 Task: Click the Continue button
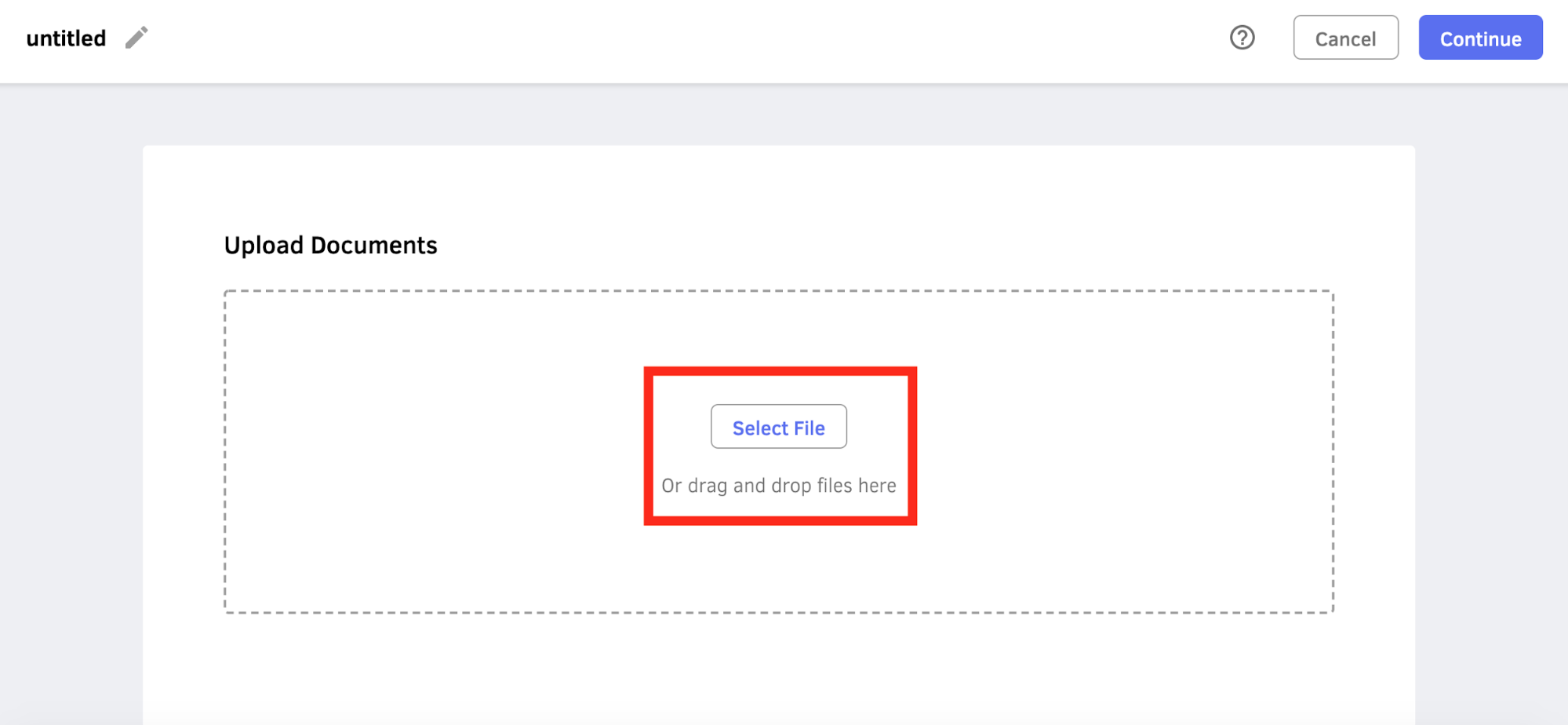click(x=1480, y=38)
